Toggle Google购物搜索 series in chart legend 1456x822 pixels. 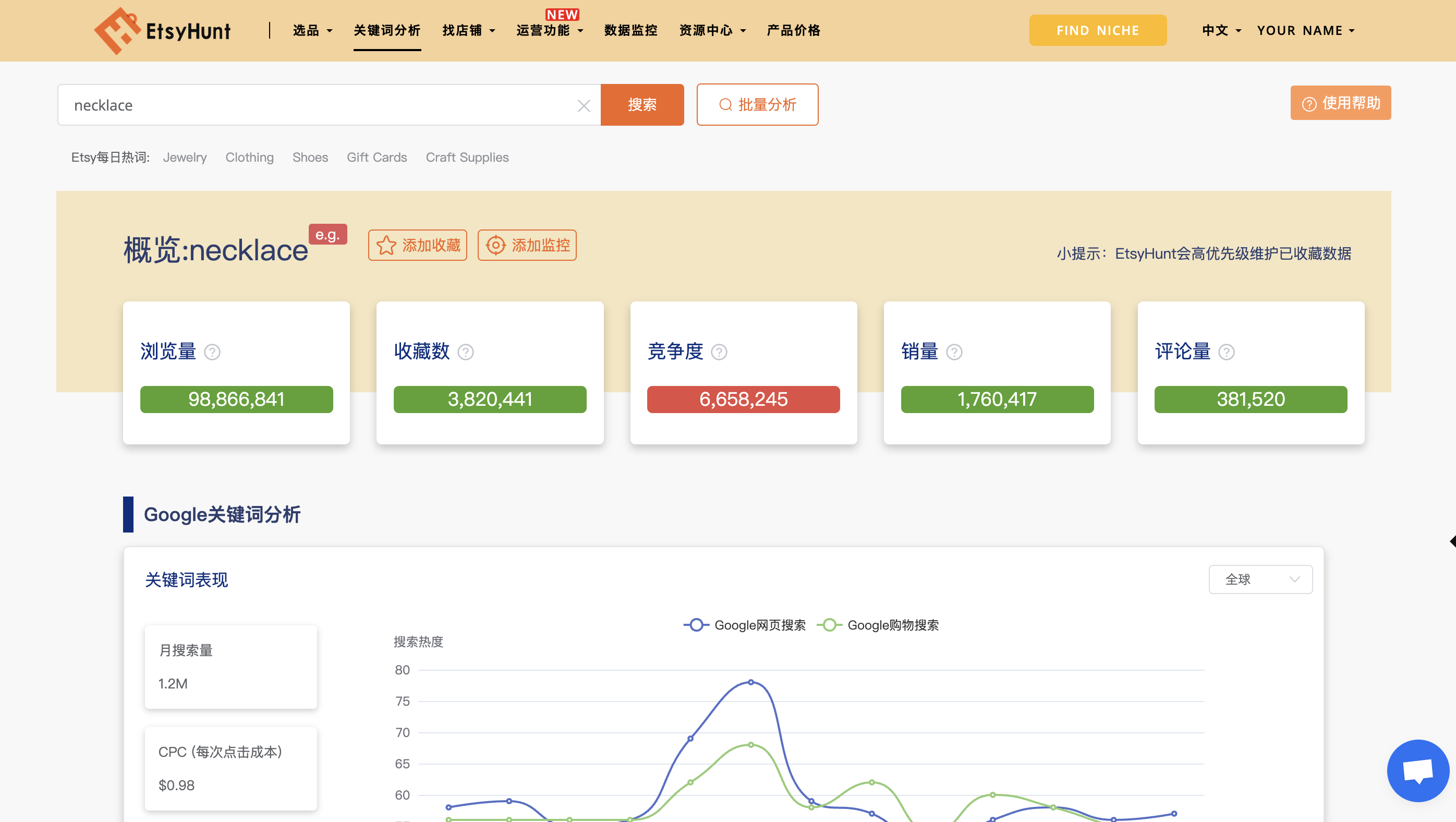coord(878,625)
